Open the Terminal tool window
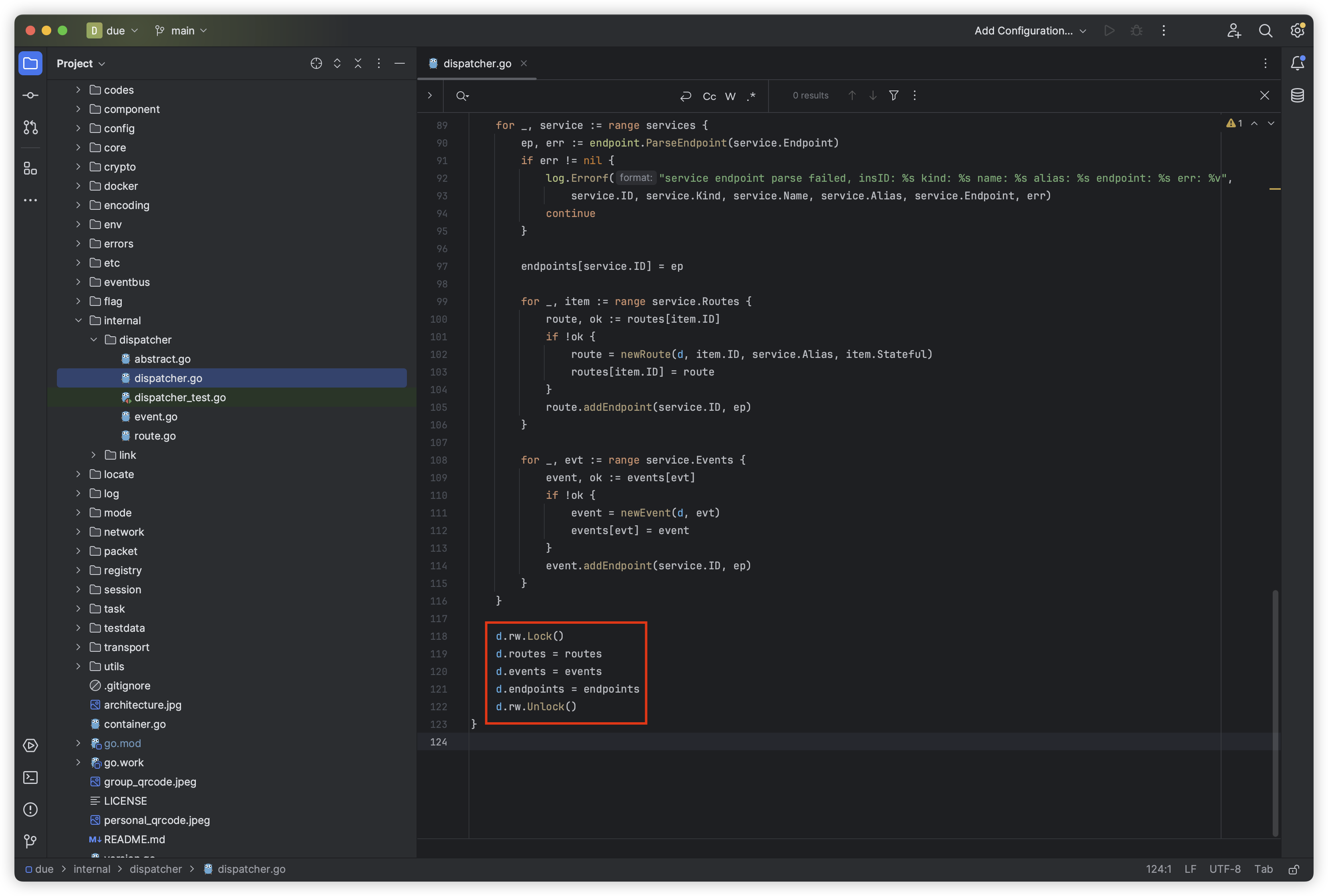The width and height of the screenshot is (1328, 896). [x=30, y=778]
